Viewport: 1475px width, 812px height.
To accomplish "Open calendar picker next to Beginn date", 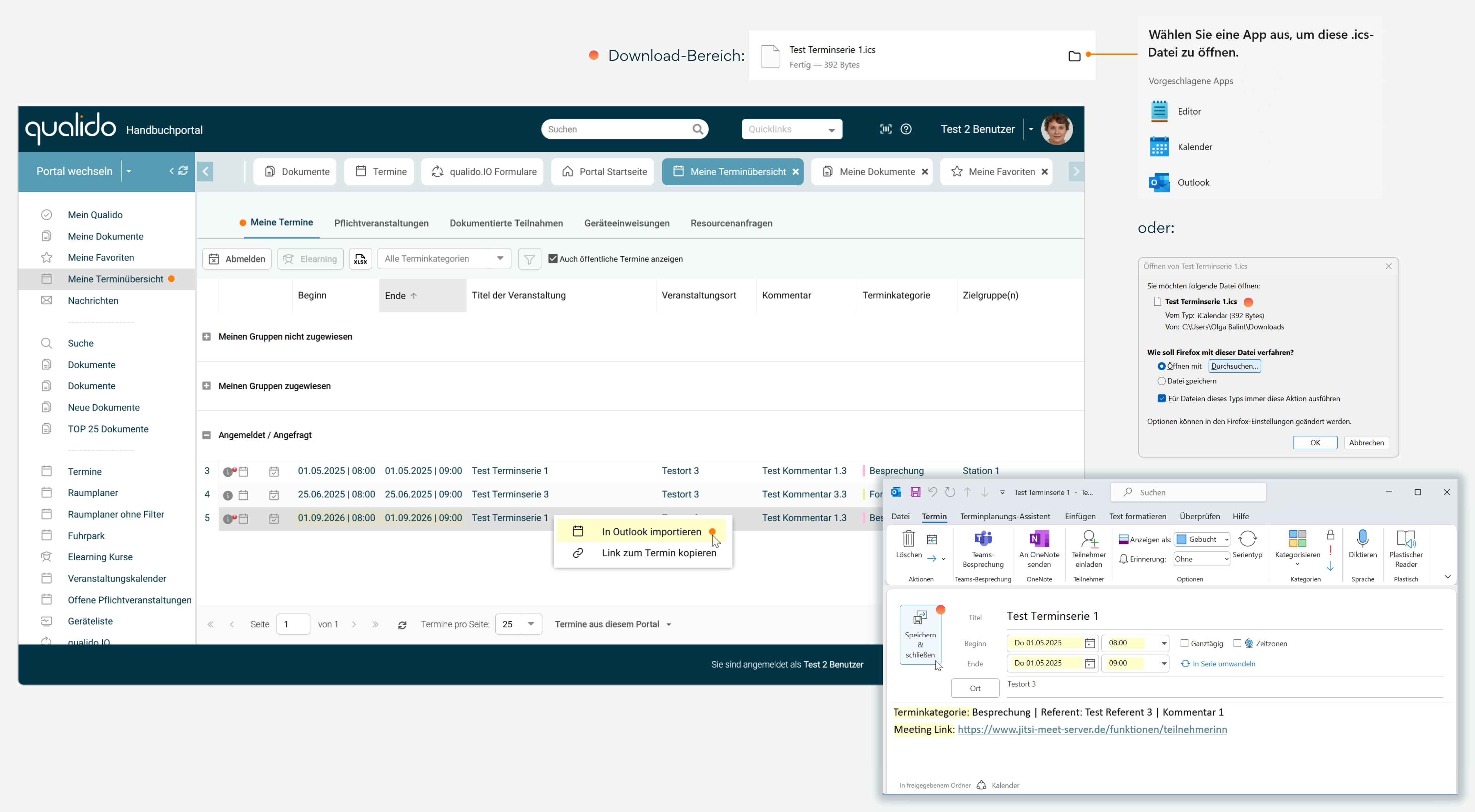I will (x=1090, y=643).
